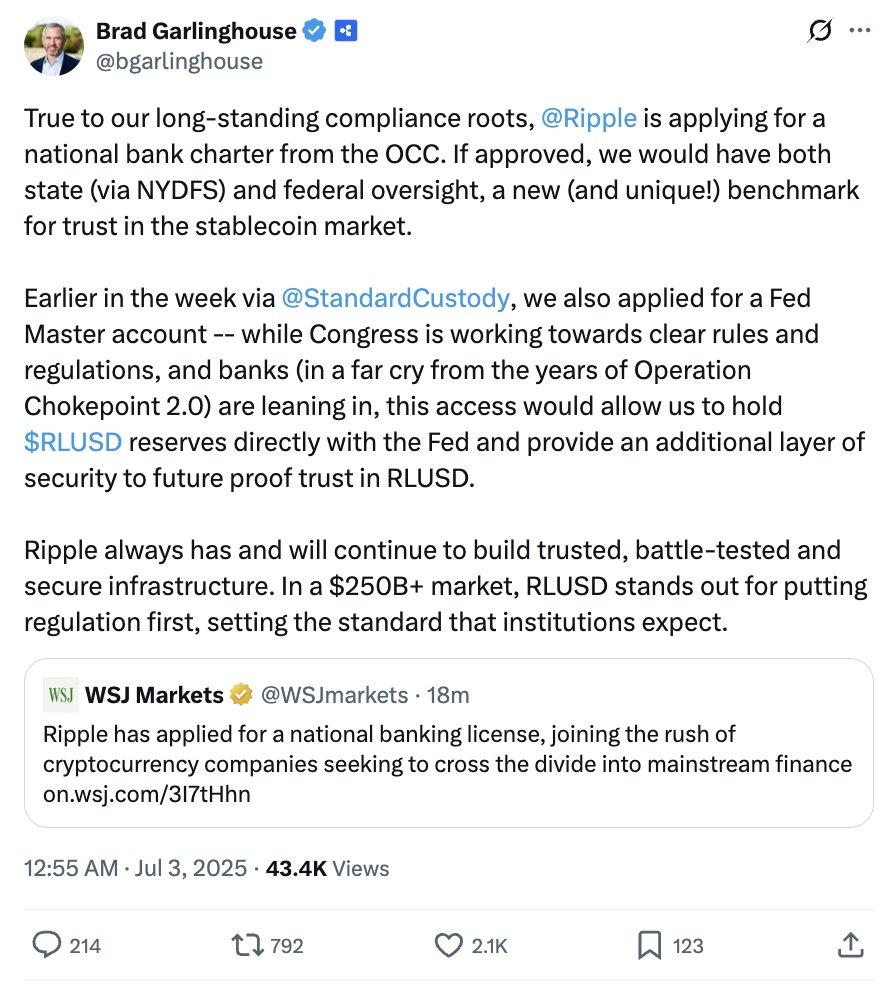Screen dimensions: 882x984
Task: Click the share upload icon
Action: tap(848, 944)
